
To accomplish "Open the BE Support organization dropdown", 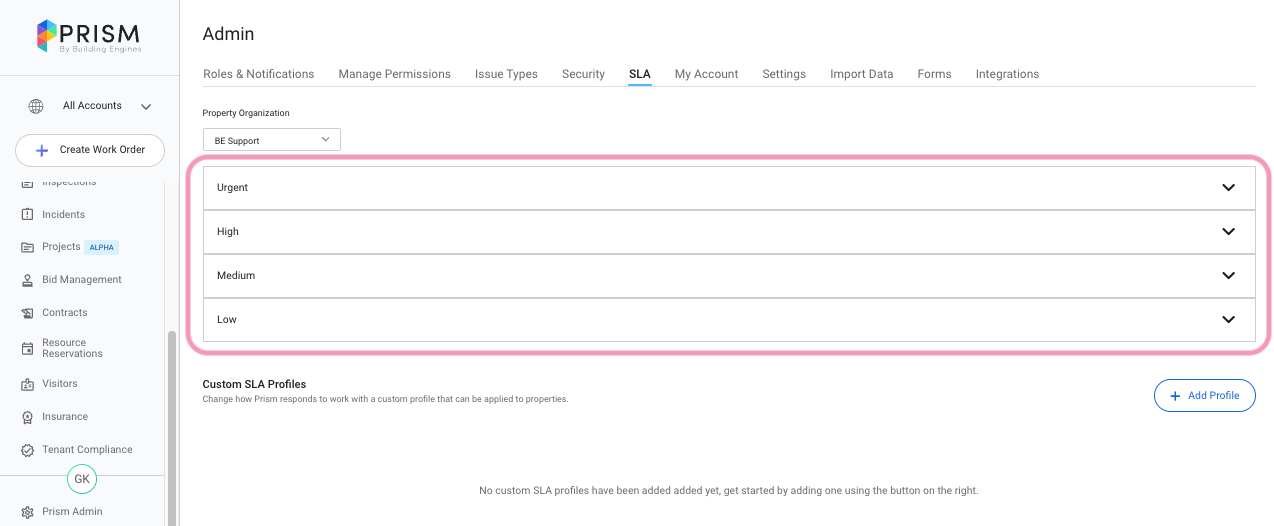I will pyautogui.click(x=271, y=140).
